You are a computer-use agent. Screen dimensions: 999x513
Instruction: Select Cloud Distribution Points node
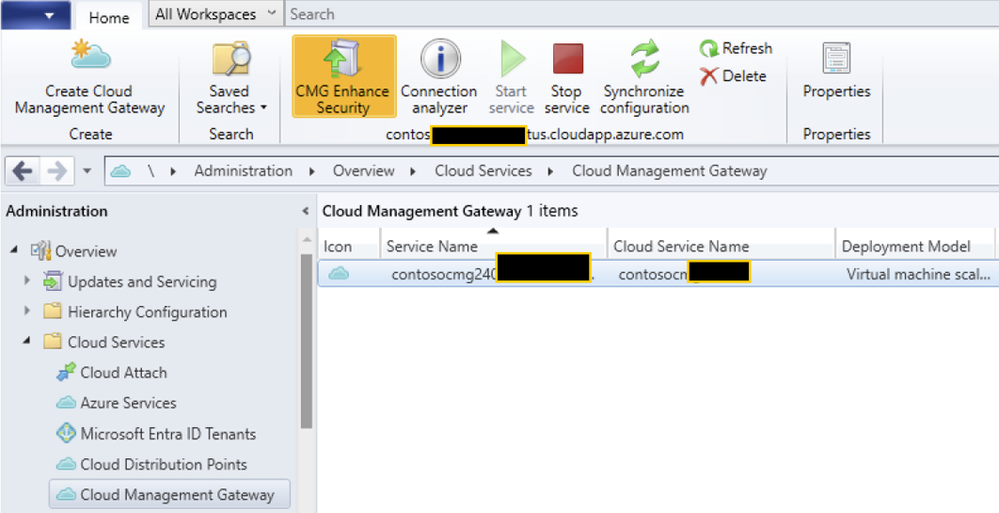click(x=163, y=464)
